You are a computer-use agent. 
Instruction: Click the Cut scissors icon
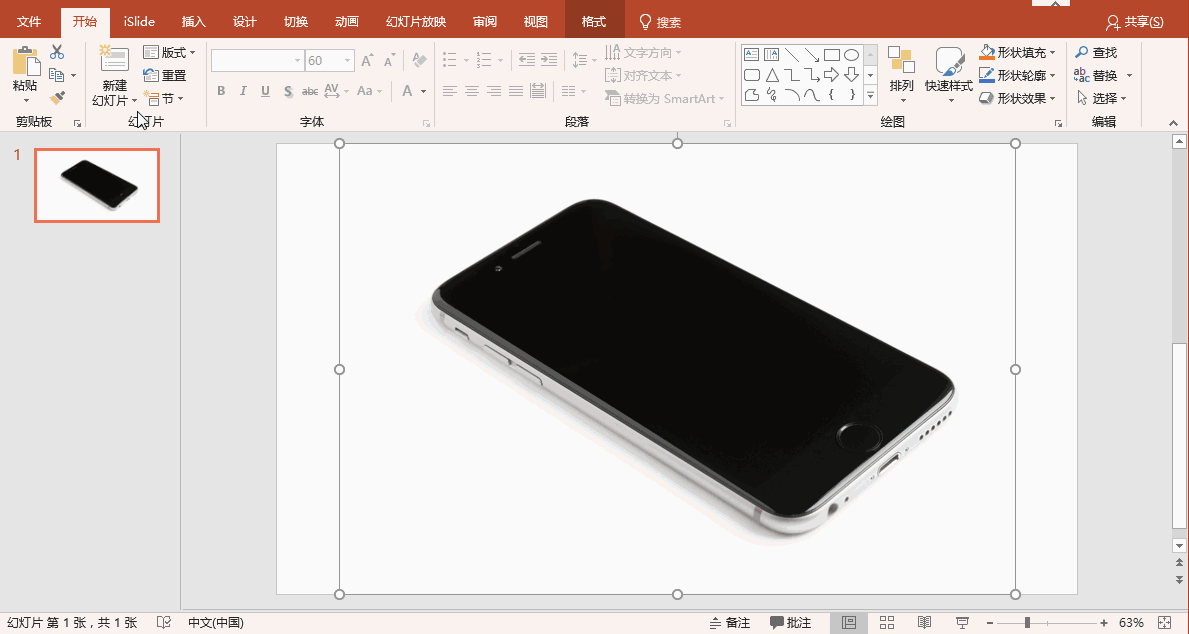[57, 52]
